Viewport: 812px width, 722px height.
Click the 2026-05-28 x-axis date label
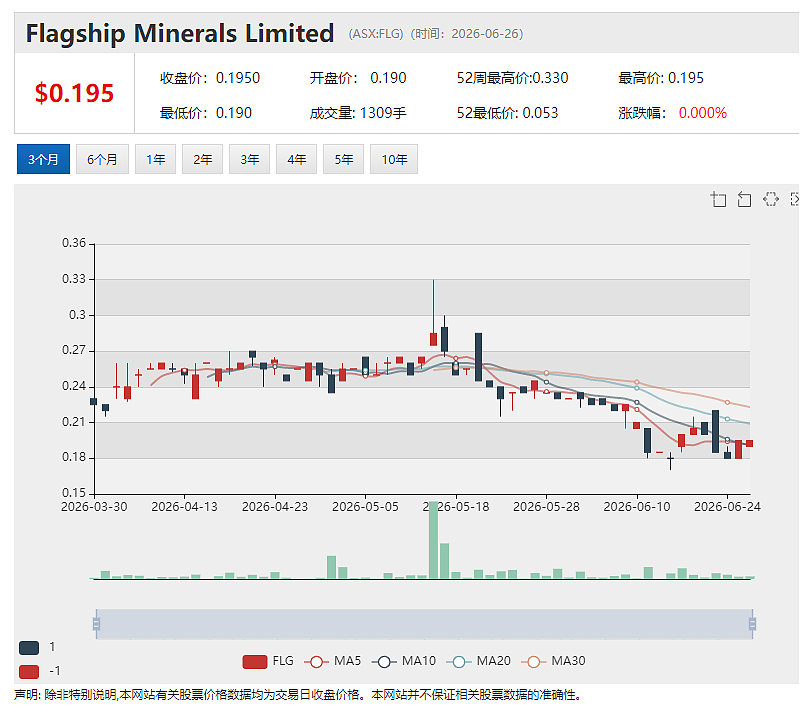tap(546, 507)
